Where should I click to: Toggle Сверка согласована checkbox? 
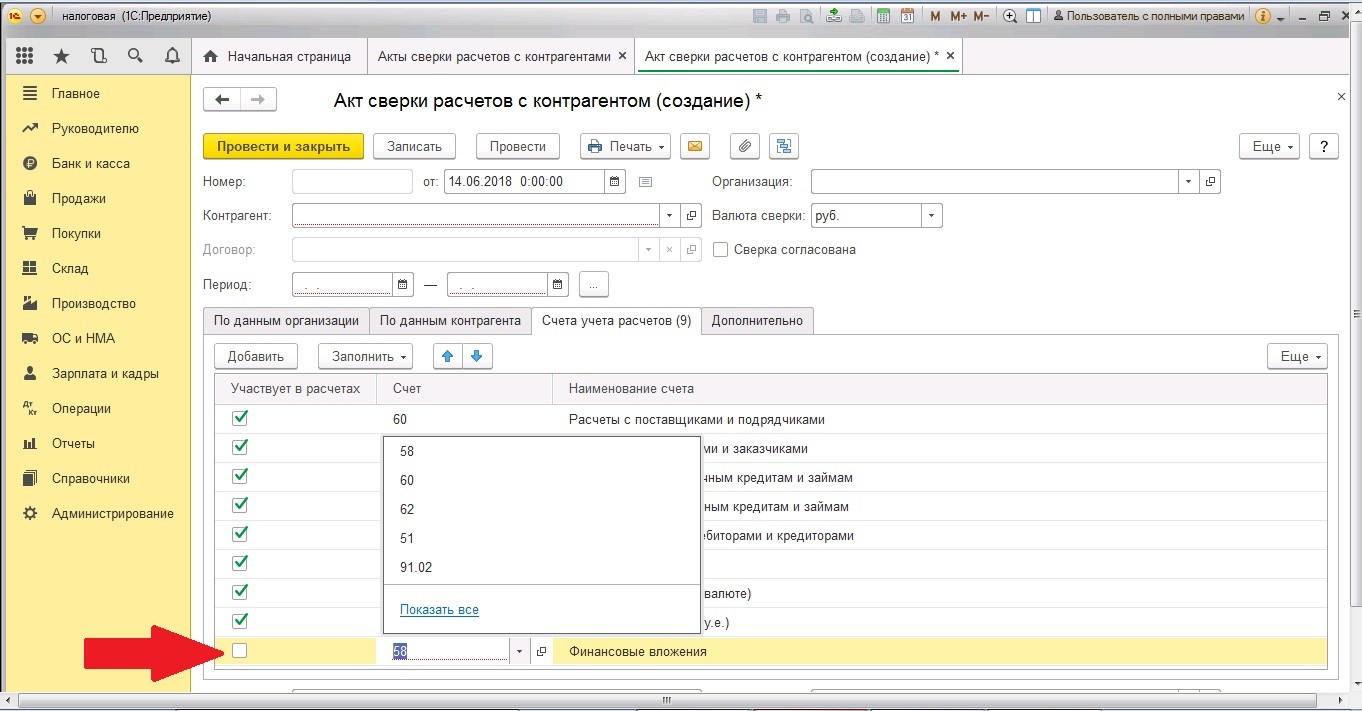point(720,250)
